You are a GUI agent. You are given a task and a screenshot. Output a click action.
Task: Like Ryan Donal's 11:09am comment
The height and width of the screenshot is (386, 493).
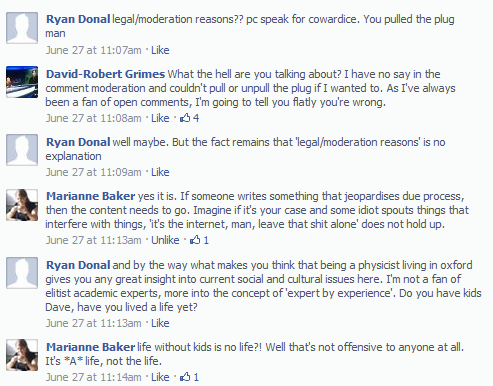tap(160, 172)
